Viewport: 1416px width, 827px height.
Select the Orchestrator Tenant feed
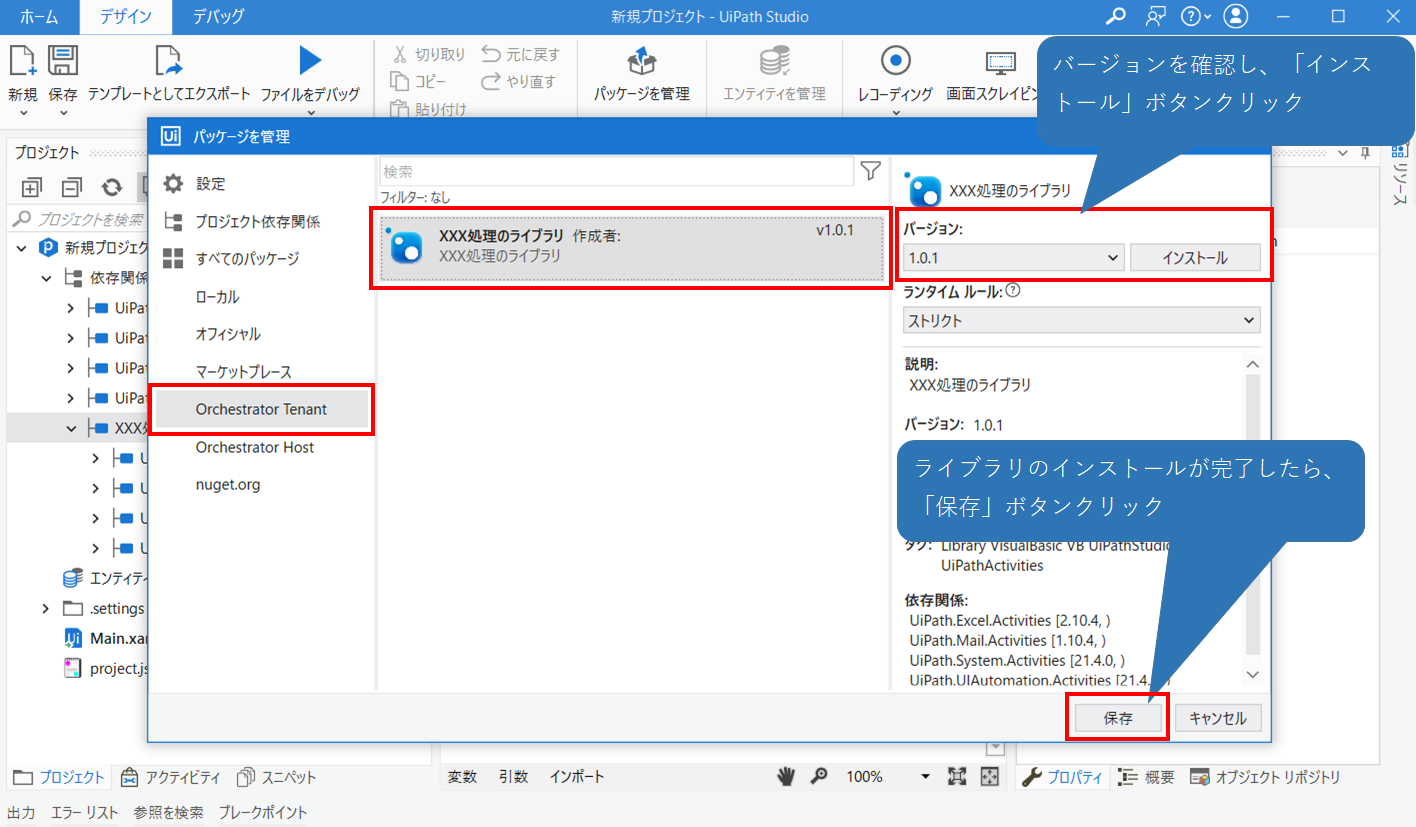coord(262,409)
